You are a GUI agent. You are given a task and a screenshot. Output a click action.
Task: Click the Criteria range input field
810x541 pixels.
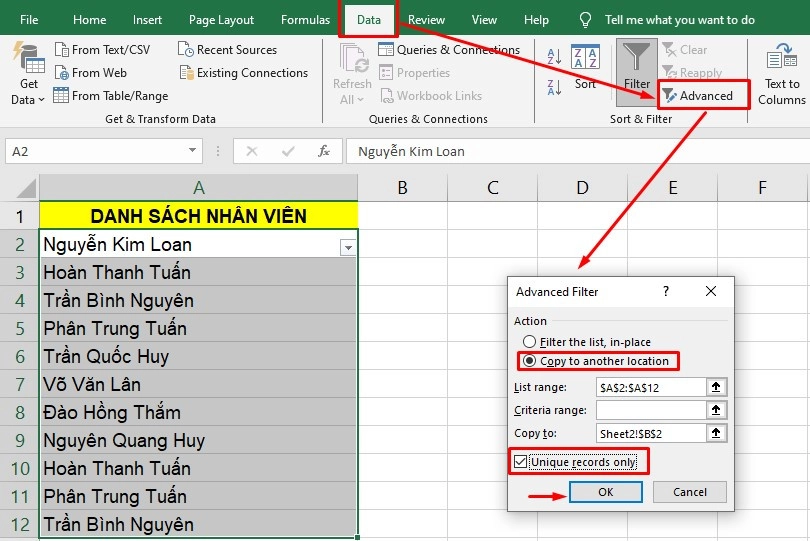[x=650, y=410]
